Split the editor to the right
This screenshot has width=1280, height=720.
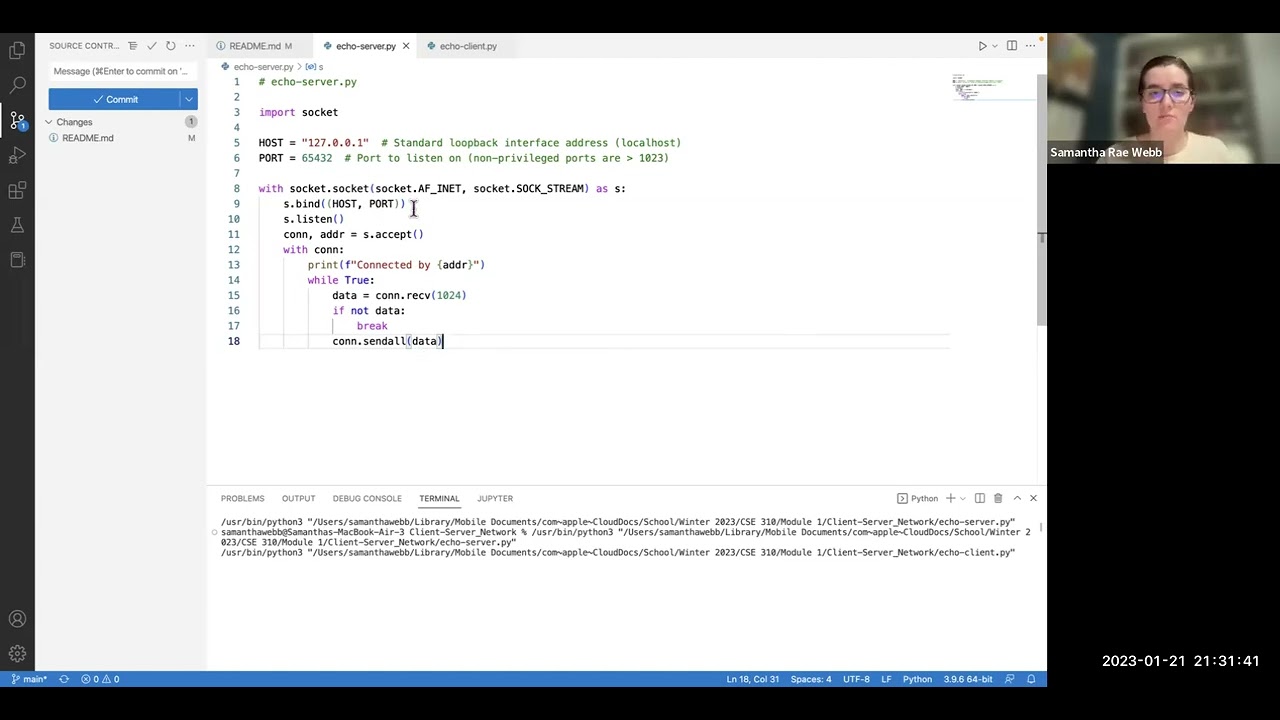click(x=1012, y=46)
